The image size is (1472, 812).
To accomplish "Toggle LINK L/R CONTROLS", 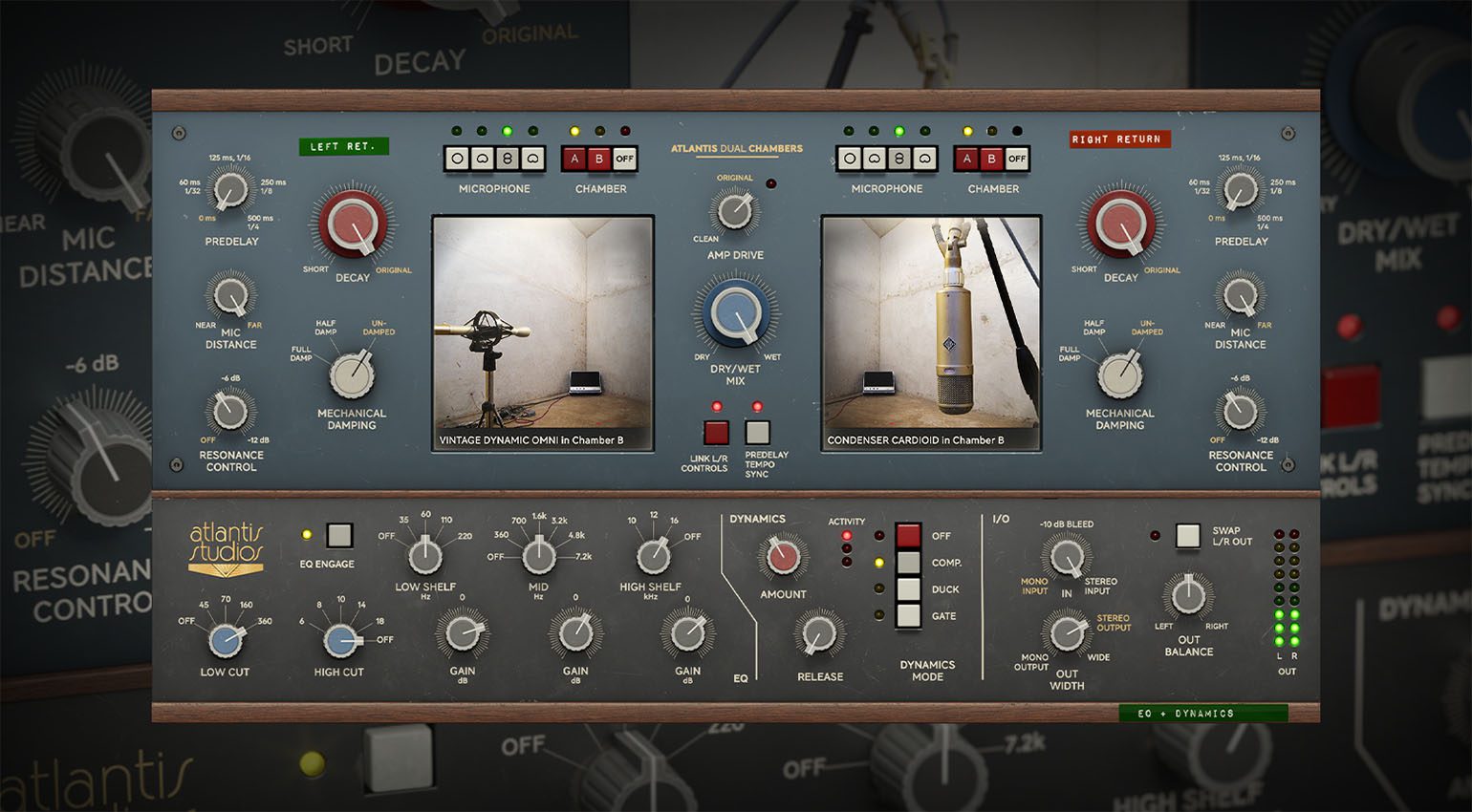I will 718,435.
